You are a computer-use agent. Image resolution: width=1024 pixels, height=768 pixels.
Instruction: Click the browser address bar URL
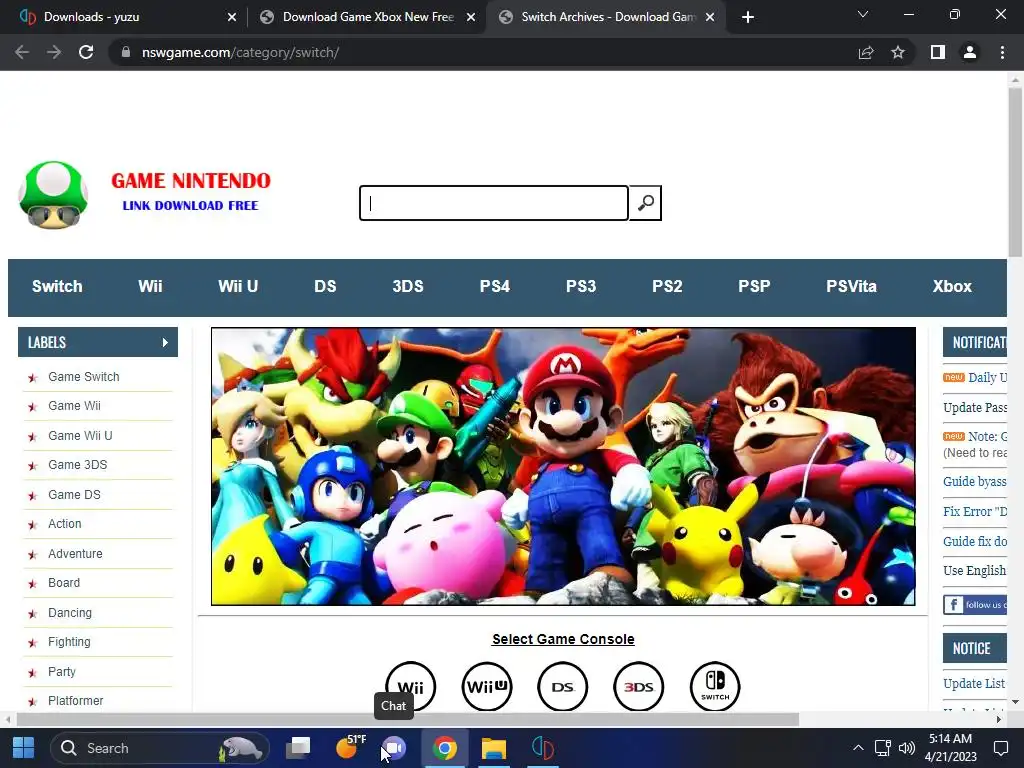(240, 52)
